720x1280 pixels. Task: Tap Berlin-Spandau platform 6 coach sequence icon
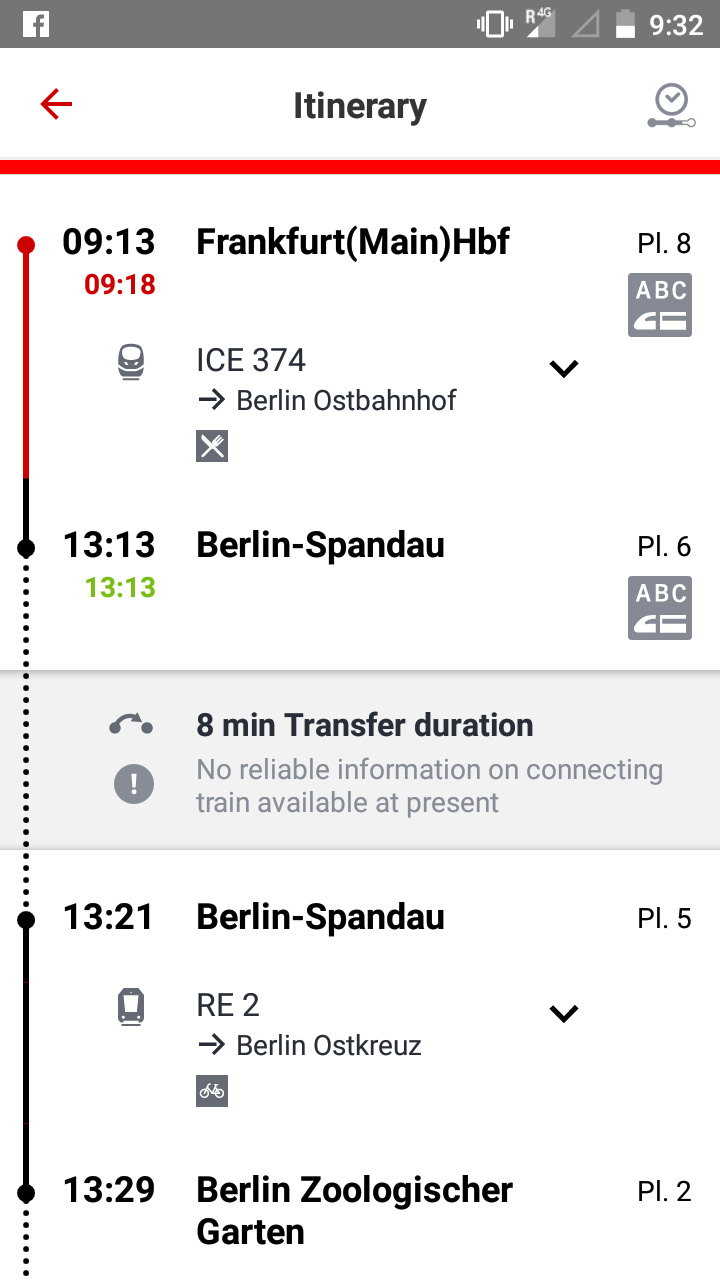660,608
